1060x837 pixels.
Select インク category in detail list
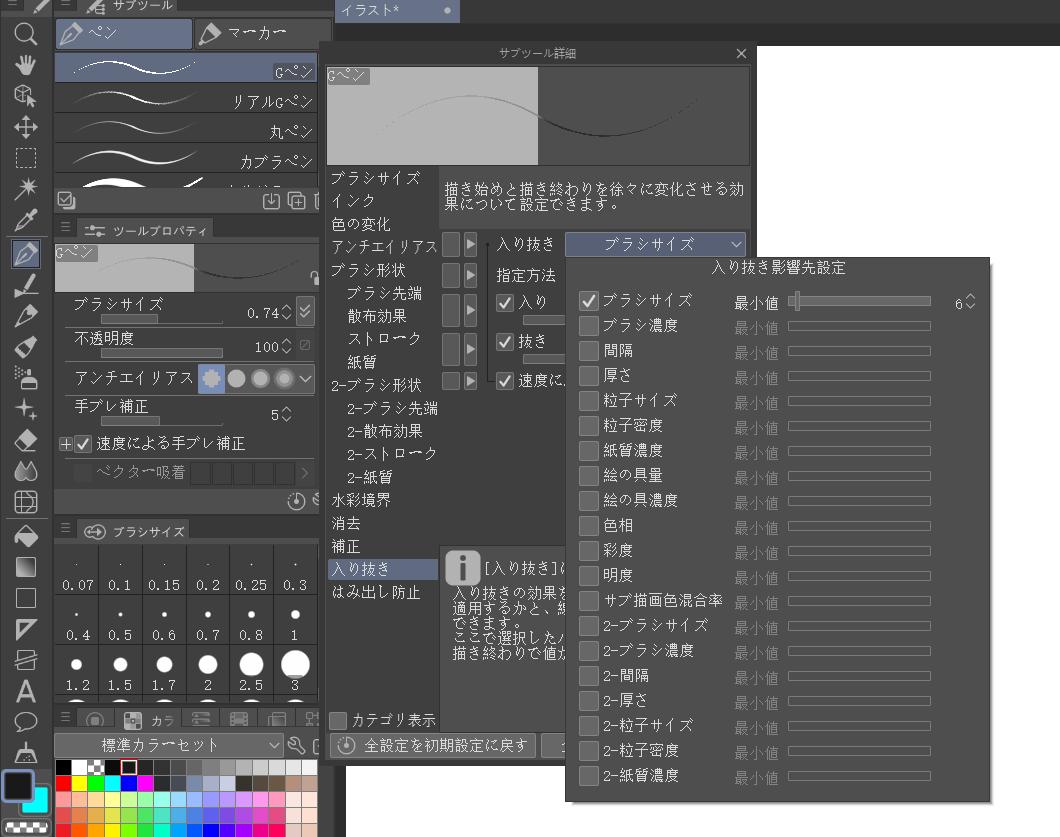point(354,201)
